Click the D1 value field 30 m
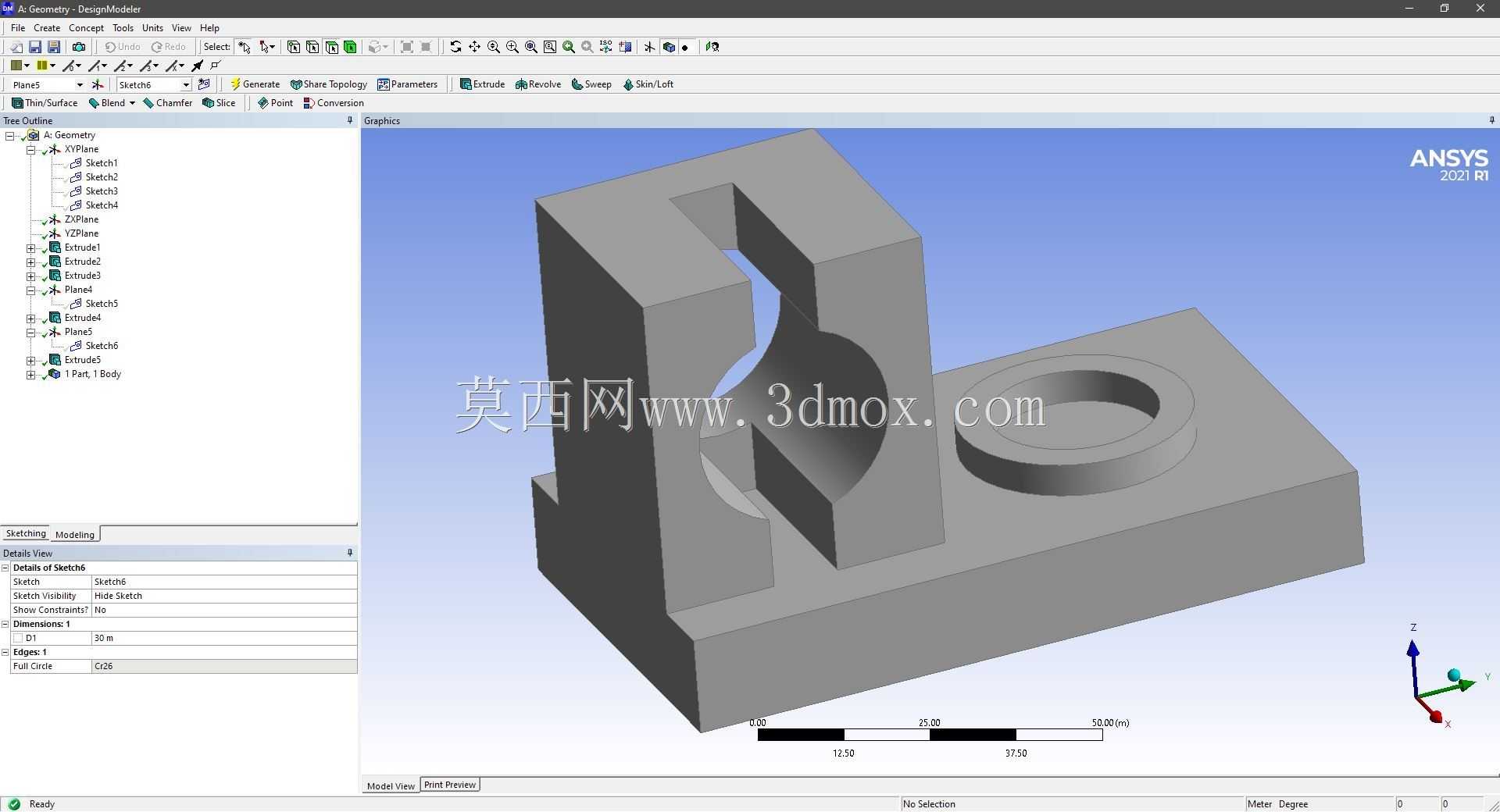1500x812 pixels. tap(224, 638)
